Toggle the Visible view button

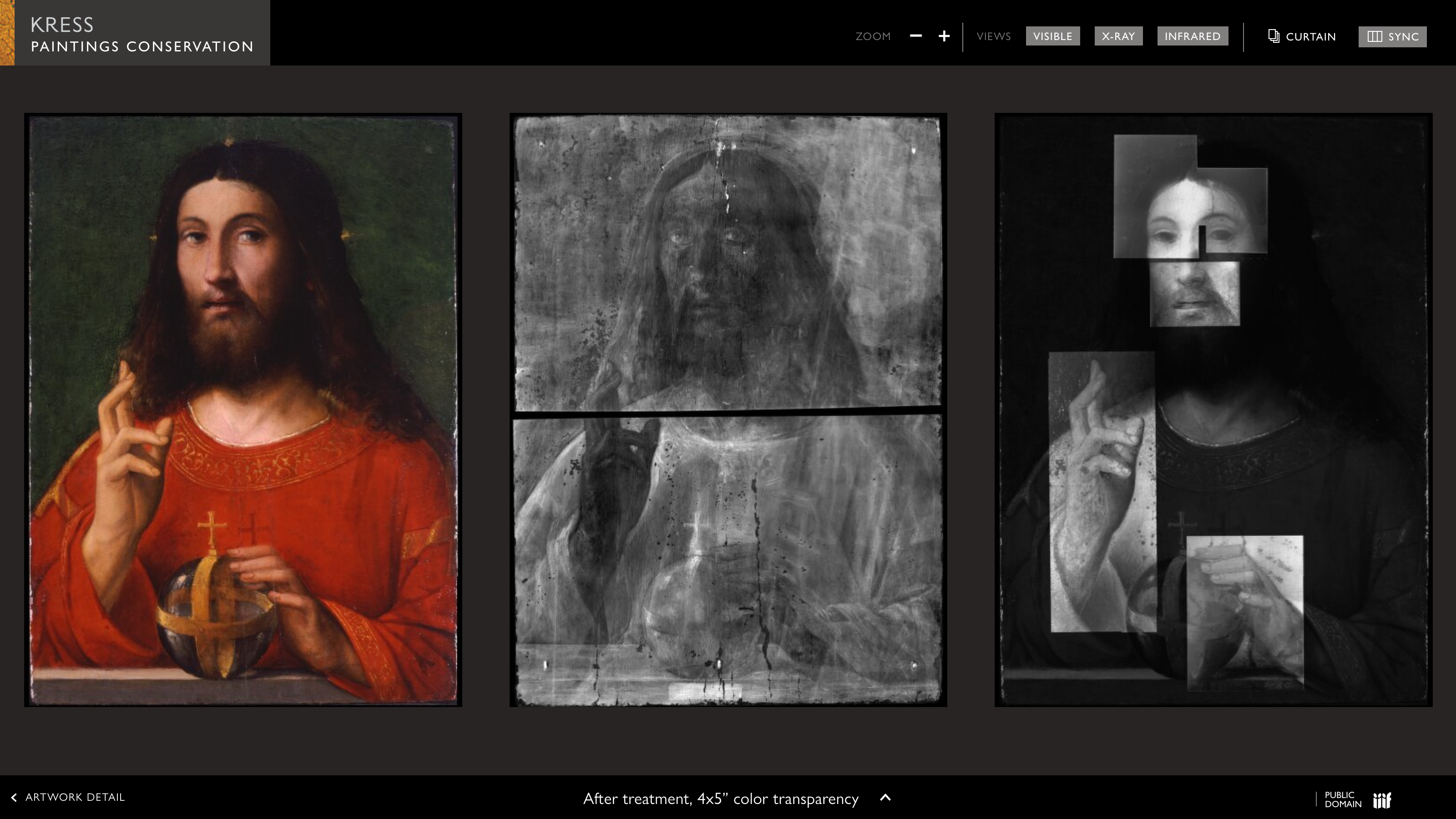point(1052,36)
